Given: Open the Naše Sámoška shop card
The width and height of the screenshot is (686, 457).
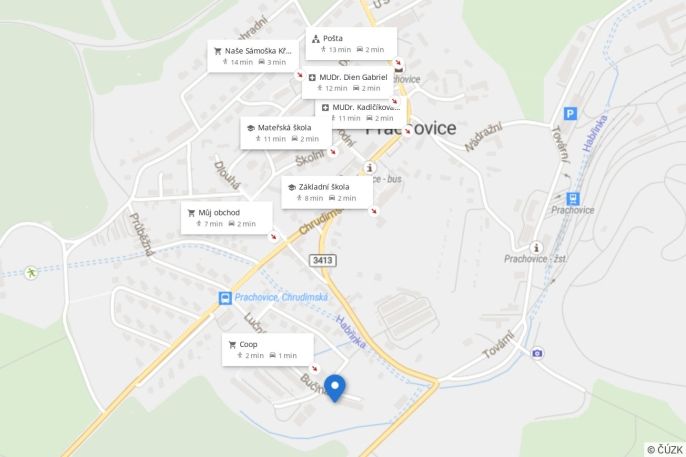Looking at the screenshot, I should [253, 56].
